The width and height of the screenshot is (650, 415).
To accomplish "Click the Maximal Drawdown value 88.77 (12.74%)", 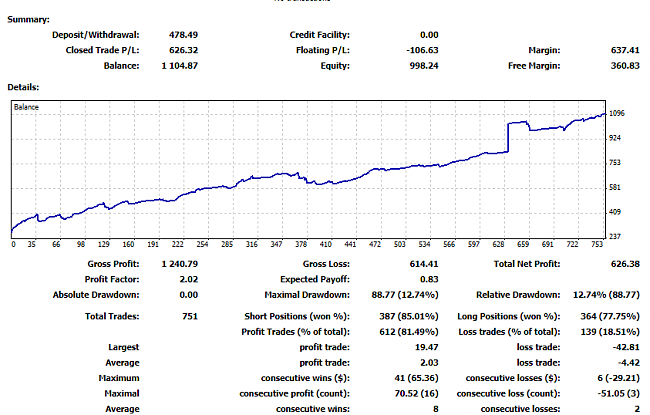I will 401,294.
